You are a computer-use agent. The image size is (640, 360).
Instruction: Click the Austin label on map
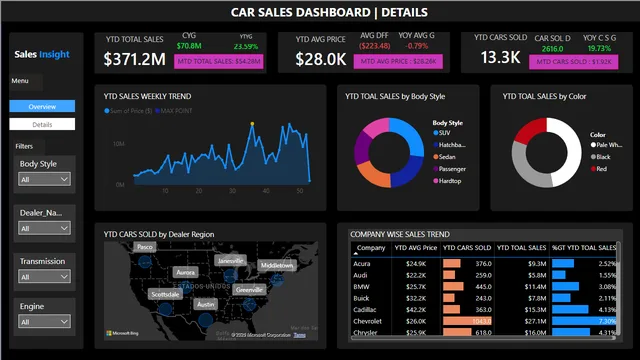(x=206, y=304)
